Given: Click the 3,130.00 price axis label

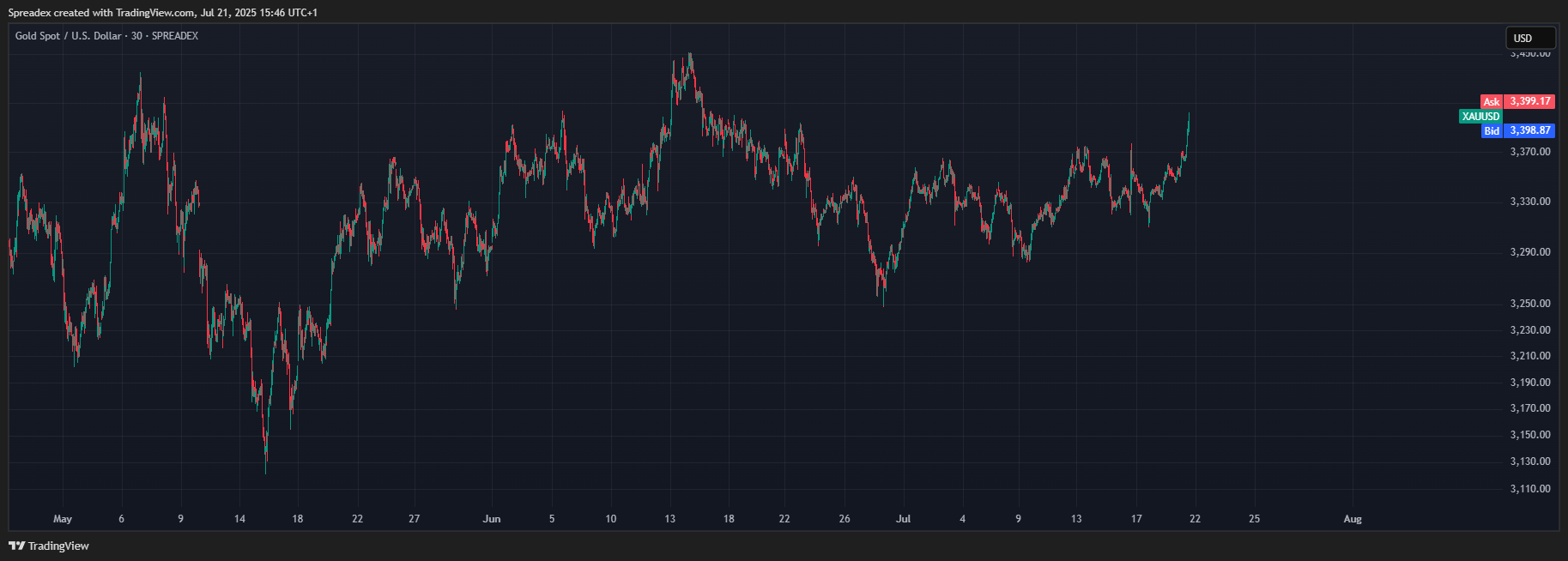Looking at the screenshot, I should click(x=1530, y=461).
